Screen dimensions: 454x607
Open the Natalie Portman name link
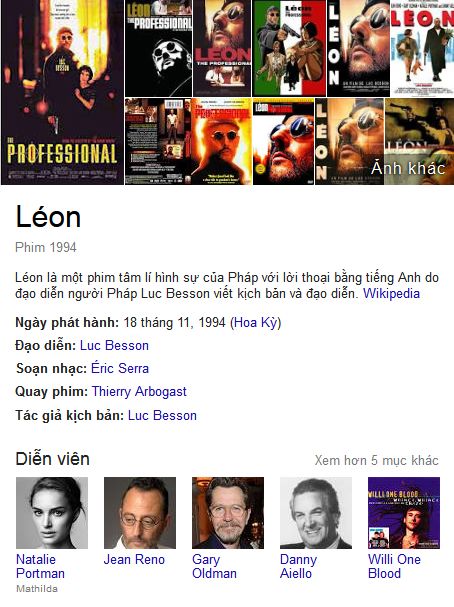point(40,566)
